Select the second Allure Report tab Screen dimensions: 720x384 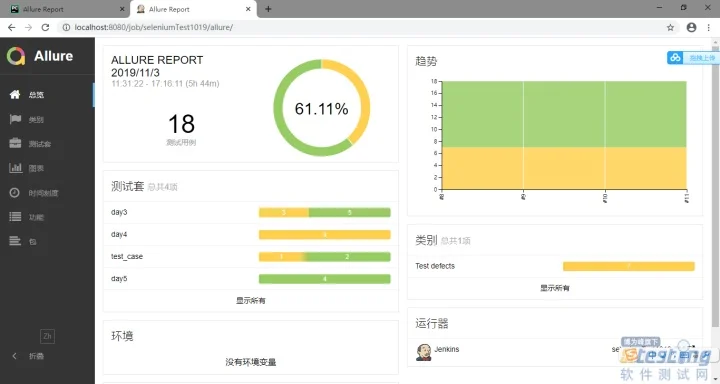(x=193, y=9)
